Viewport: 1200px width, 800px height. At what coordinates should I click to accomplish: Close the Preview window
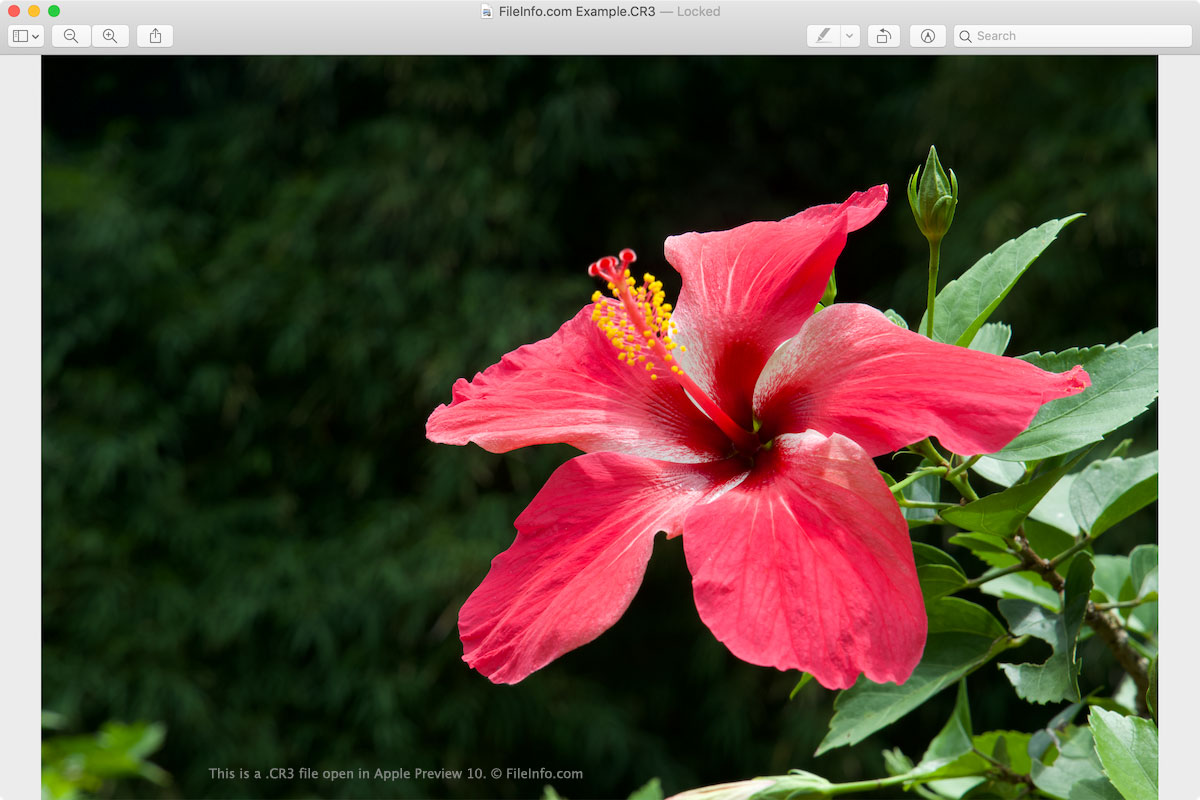point(14,11)
